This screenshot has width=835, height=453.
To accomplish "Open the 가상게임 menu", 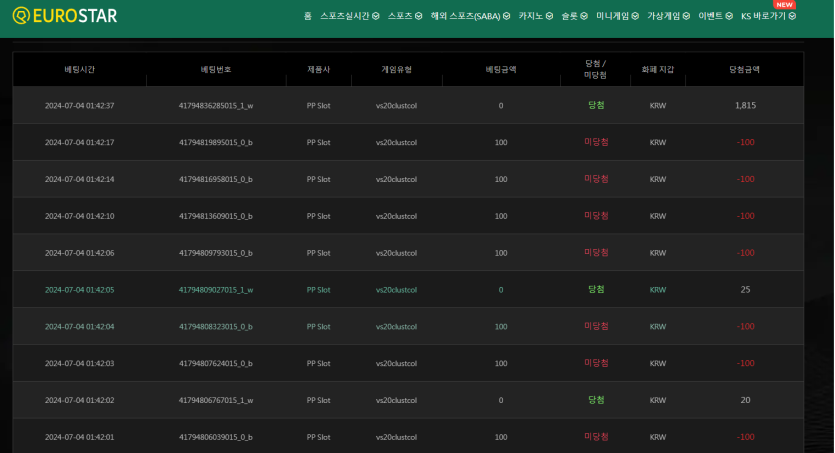I will point(664,16).
